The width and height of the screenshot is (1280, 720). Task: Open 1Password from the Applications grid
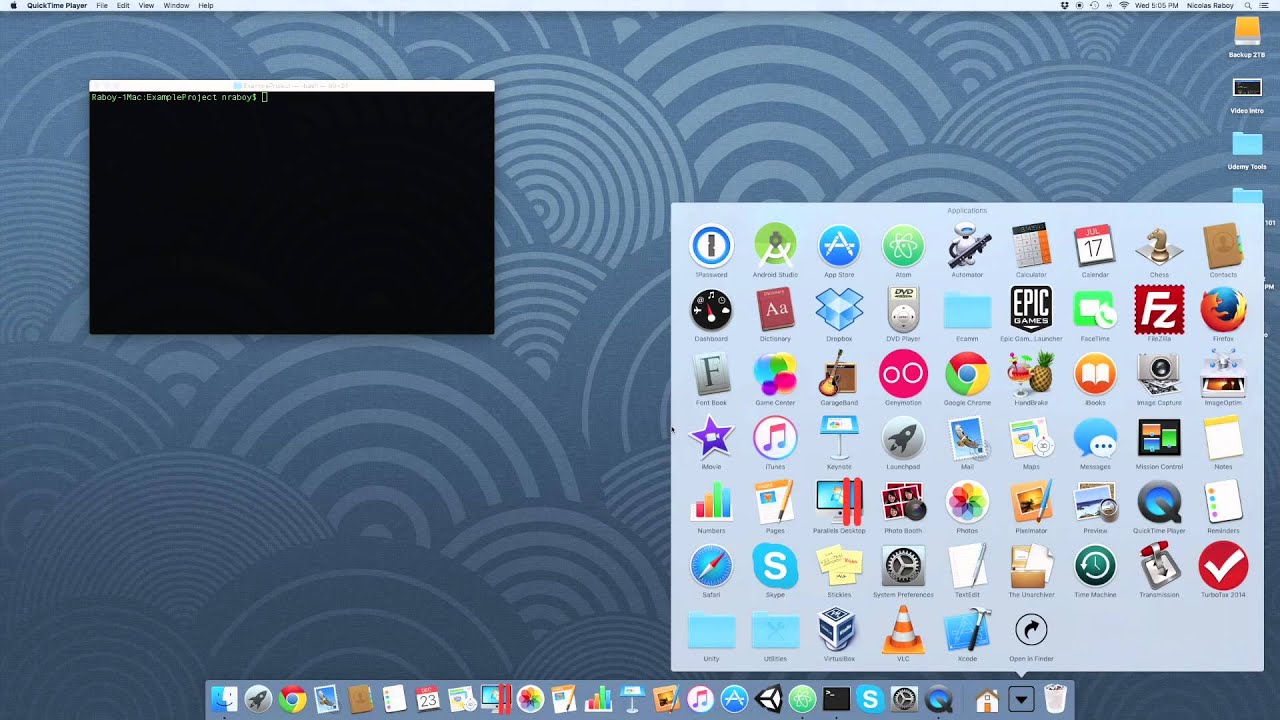point(711,246)
